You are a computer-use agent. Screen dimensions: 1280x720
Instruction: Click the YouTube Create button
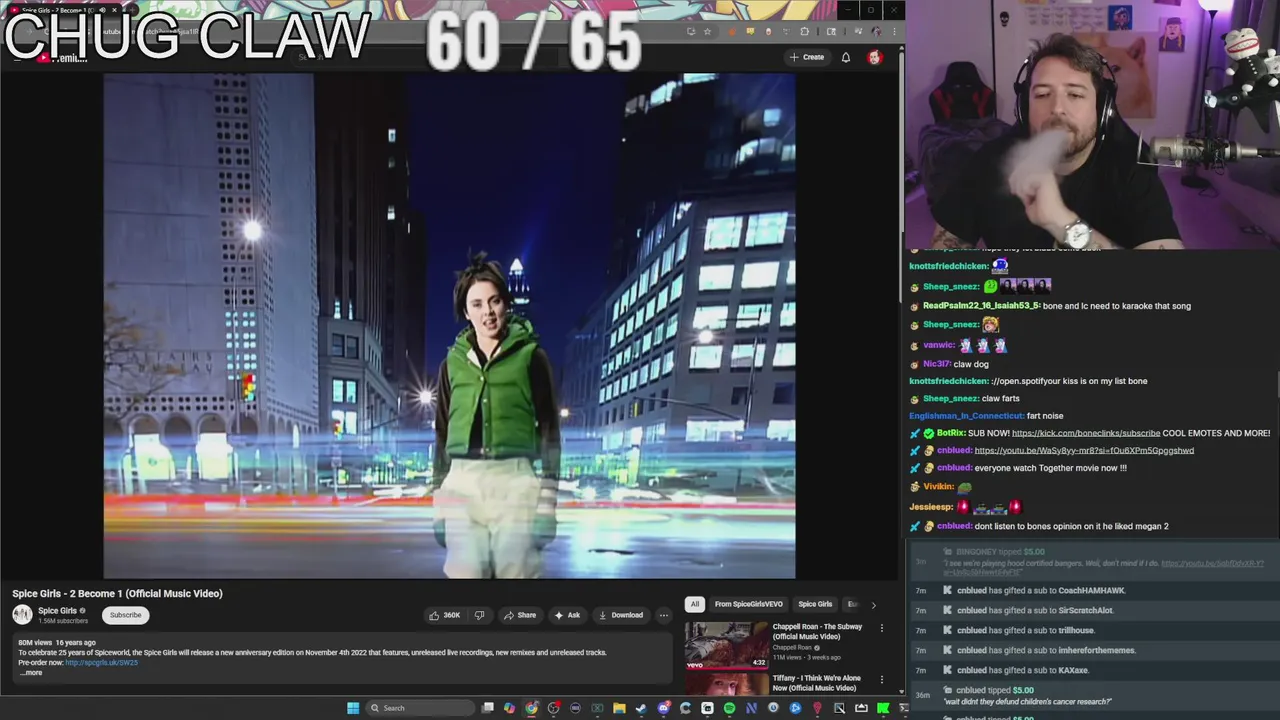(x=807, y=57)
